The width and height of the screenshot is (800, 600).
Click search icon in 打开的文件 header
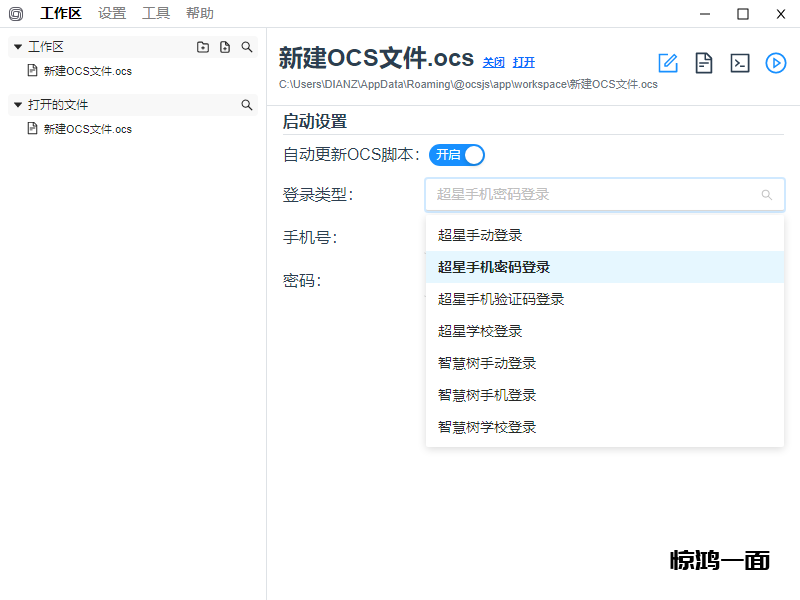click(x=247, y=105)
